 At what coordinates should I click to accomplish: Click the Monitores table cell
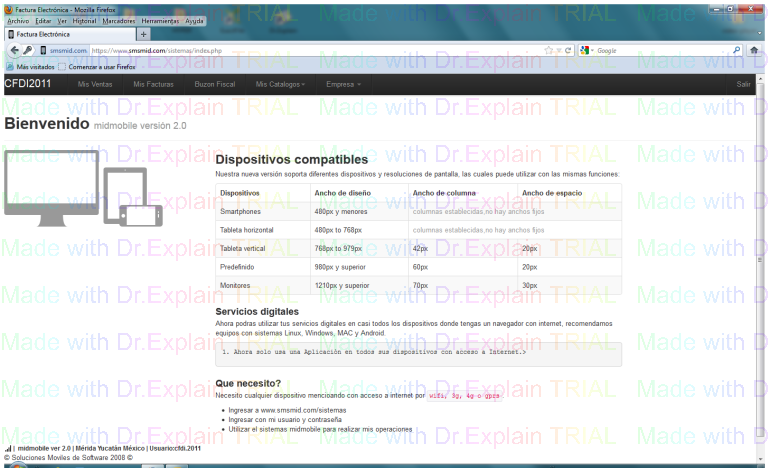point(263,285)
